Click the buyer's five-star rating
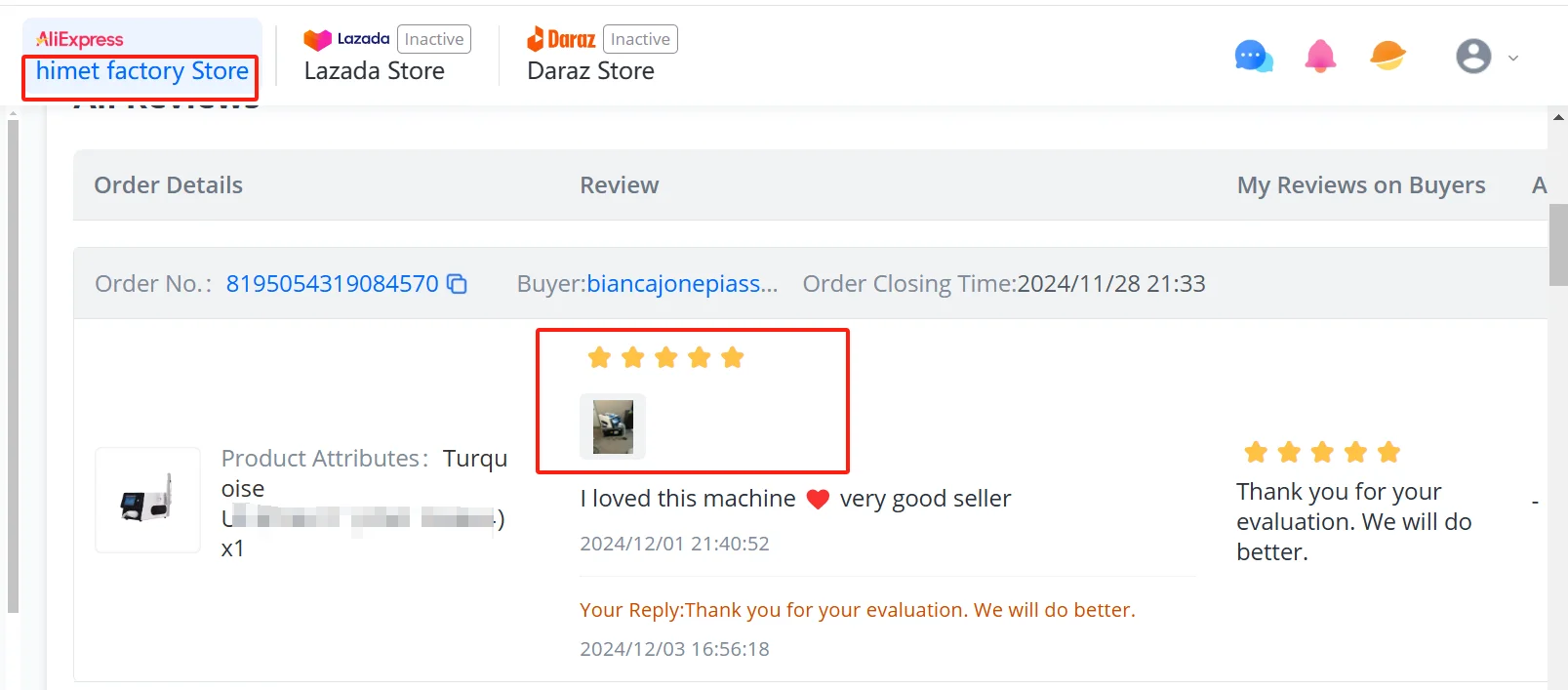1568x690 pixels. (666, 358)
